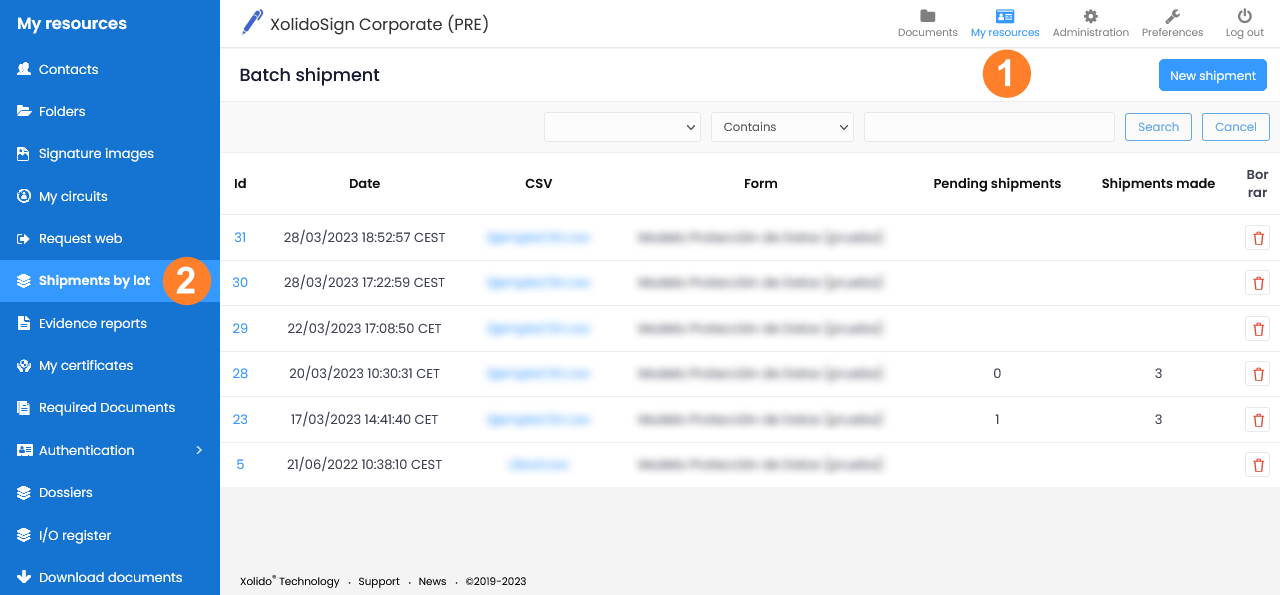The width and height of the screenshot is (1280, 595).
Task: Delete shipment 31 with its trash icon
Action: pyautogui.click(x=1258, y=238)
